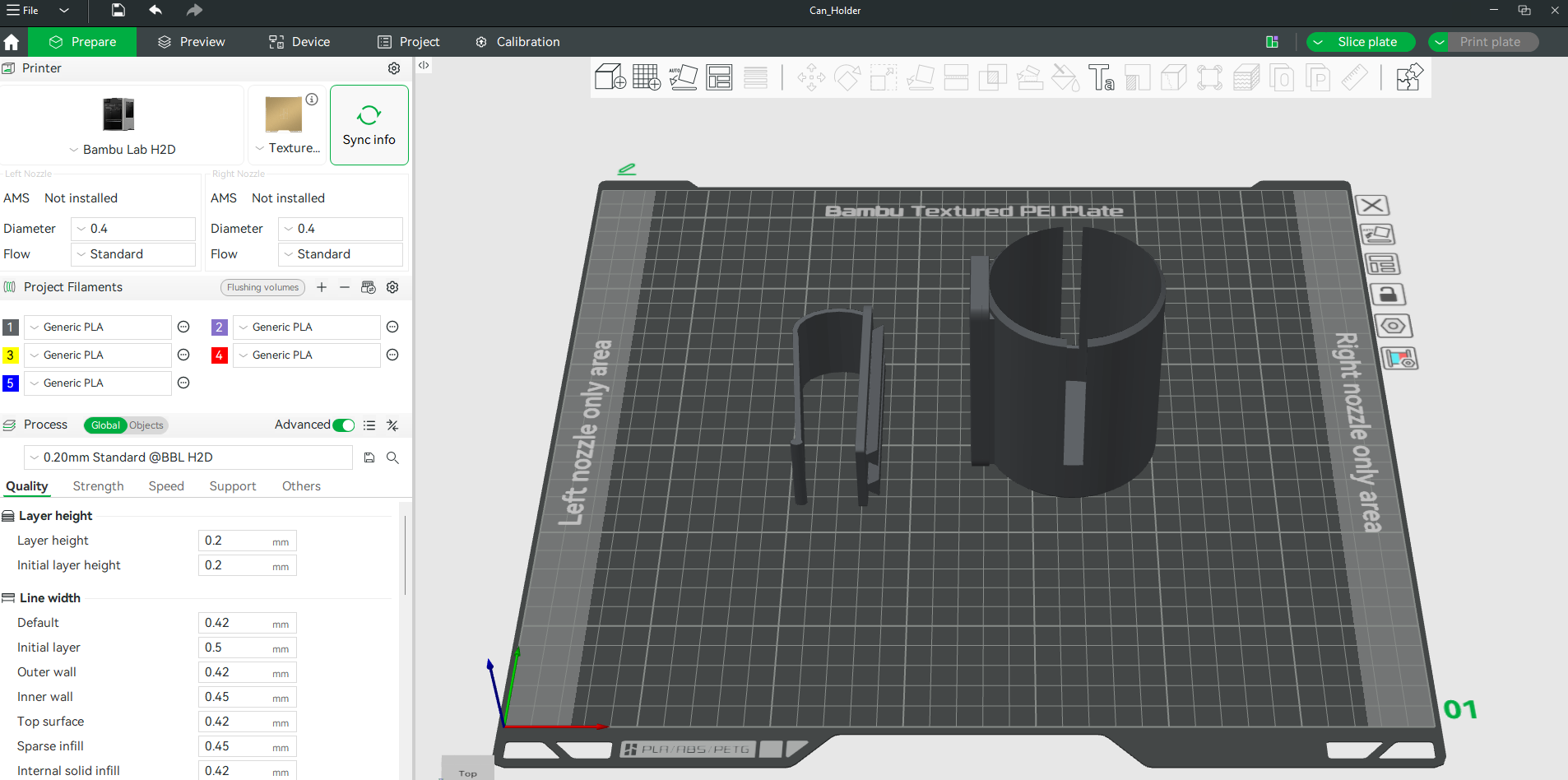This screenshot has height=780, width=1568.
Task: Open the File menu dropdown arrow
Action: 64,10
